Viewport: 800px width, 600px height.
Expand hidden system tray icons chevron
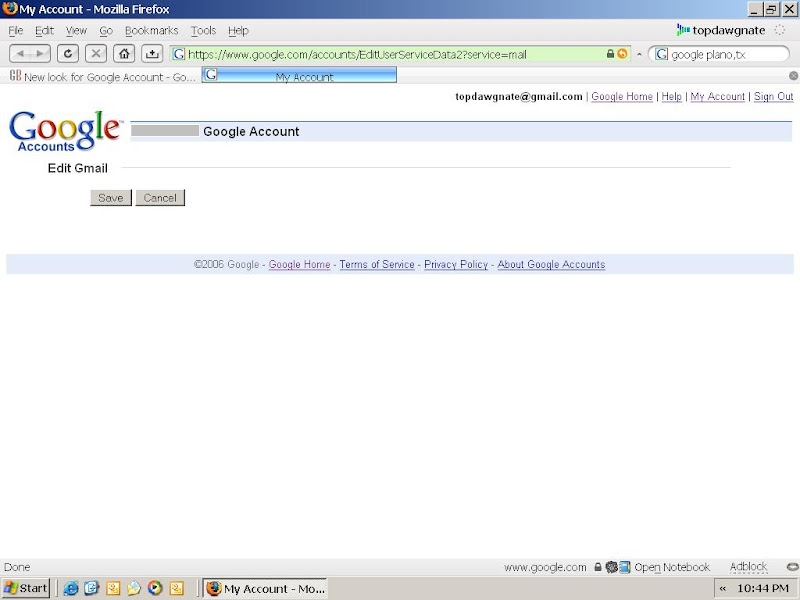click(722, 588)
